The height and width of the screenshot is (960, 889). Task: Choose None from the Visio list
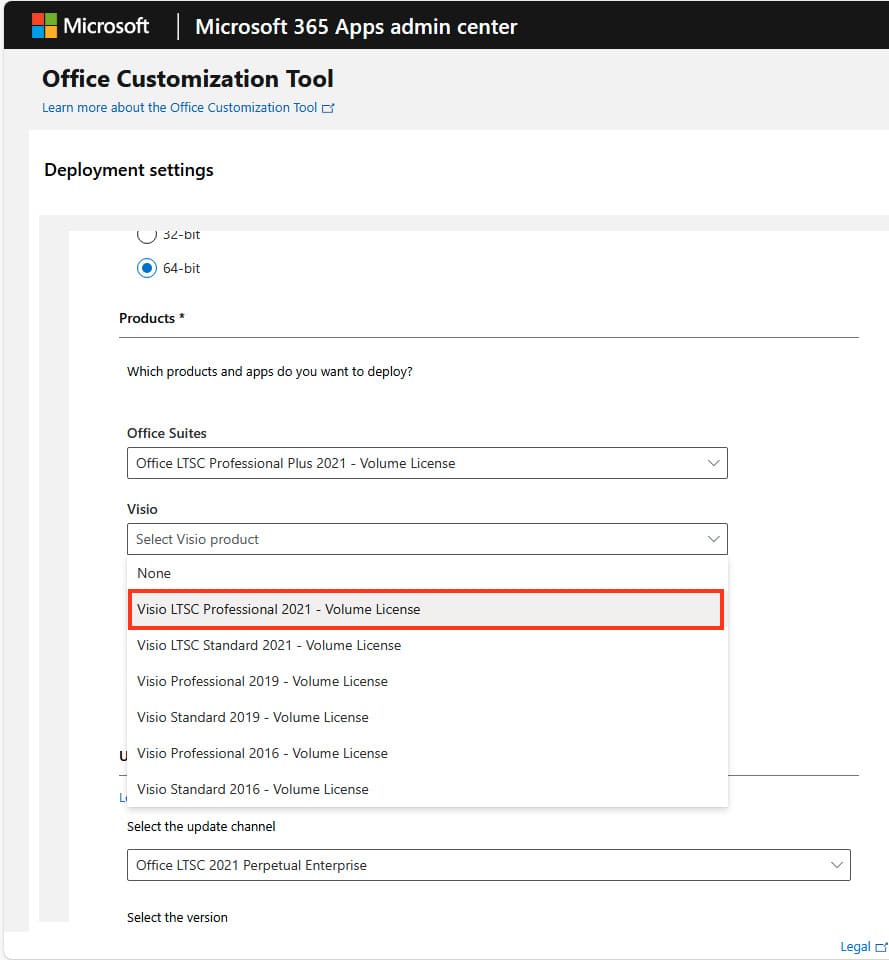[x=154, y=573]
